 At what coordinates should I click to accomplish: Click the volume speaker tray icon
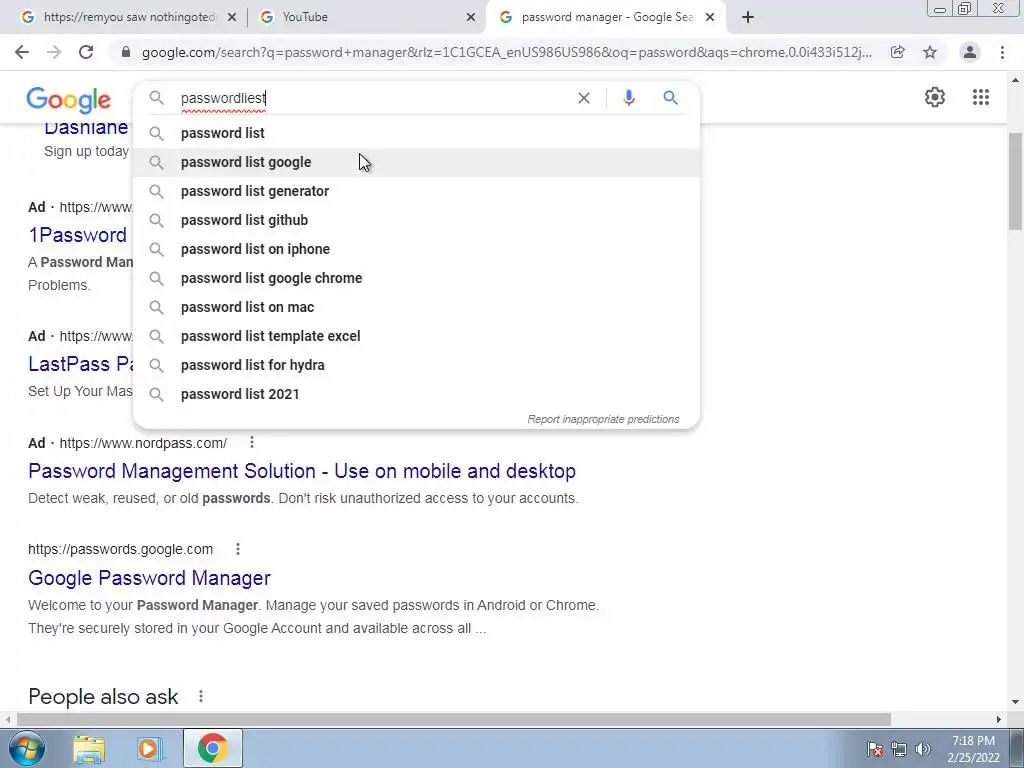(922, 749)
